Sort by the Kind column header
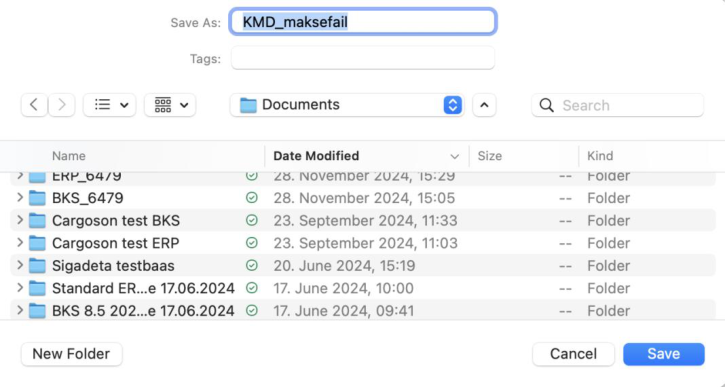 click(x=600, y=156)
